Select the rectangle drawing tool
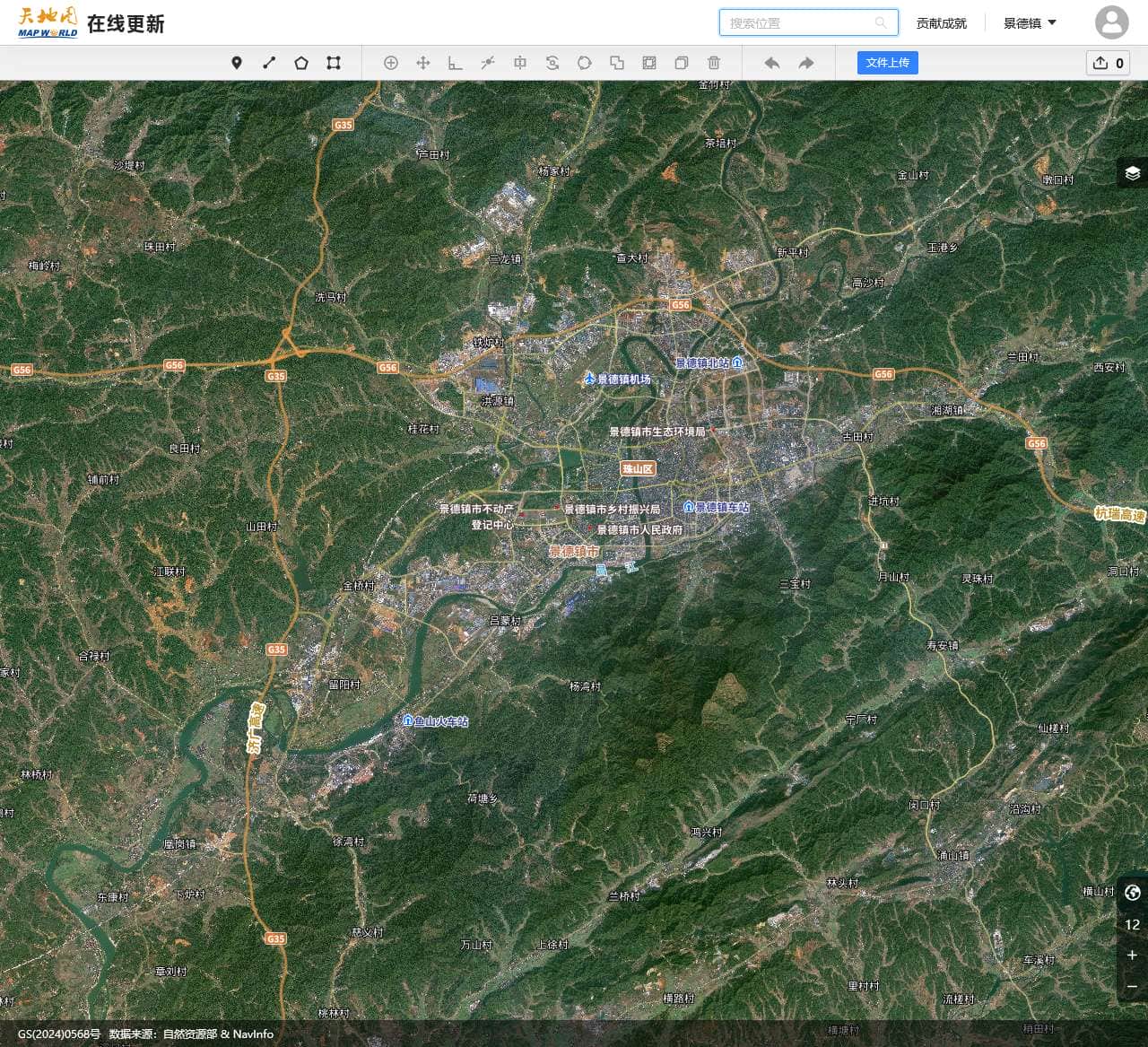Screen dimensions: 1148x1047 (334, 63)
